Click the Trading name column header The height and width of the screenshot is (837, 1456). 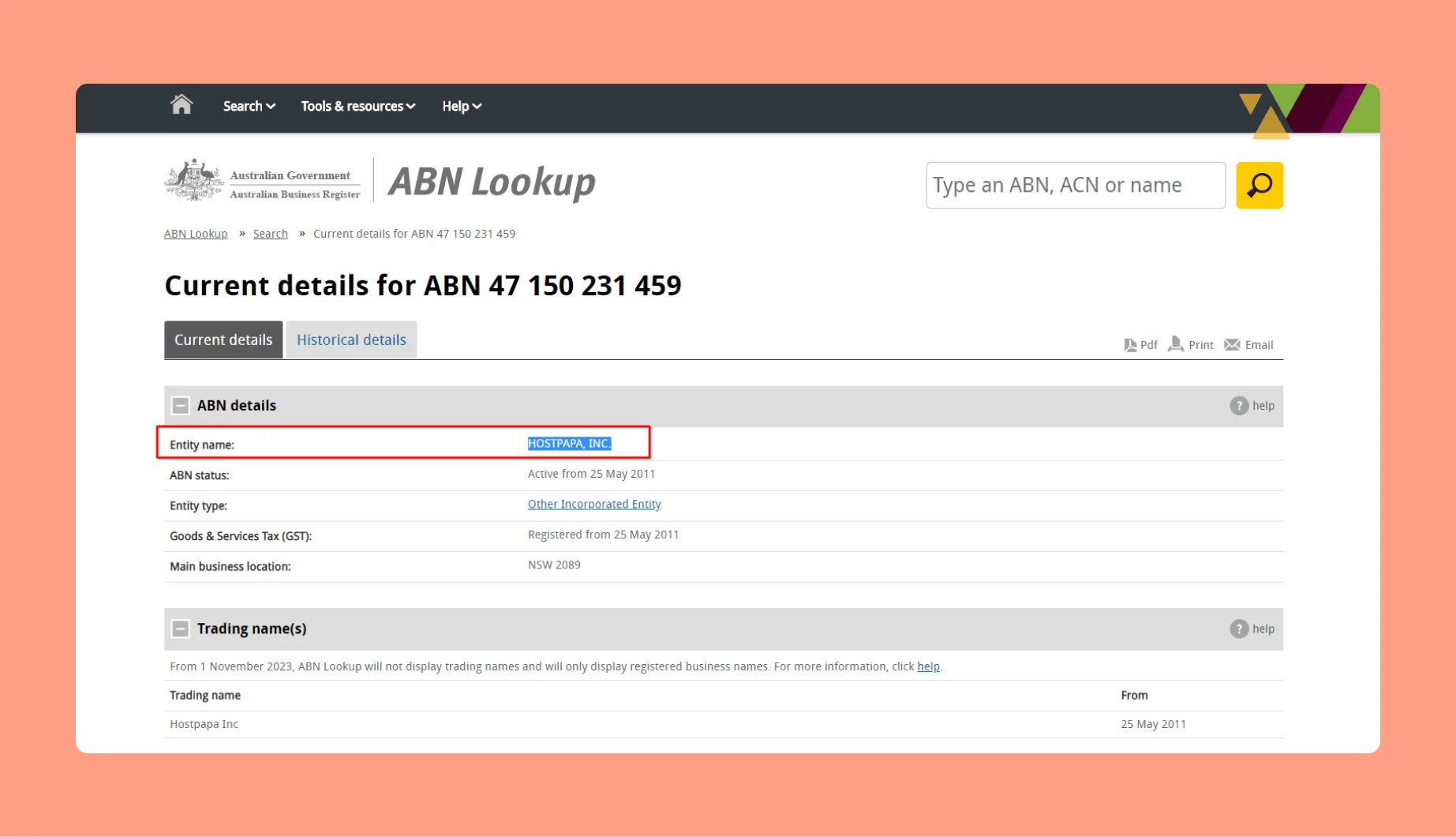click(x=205, y=696)
